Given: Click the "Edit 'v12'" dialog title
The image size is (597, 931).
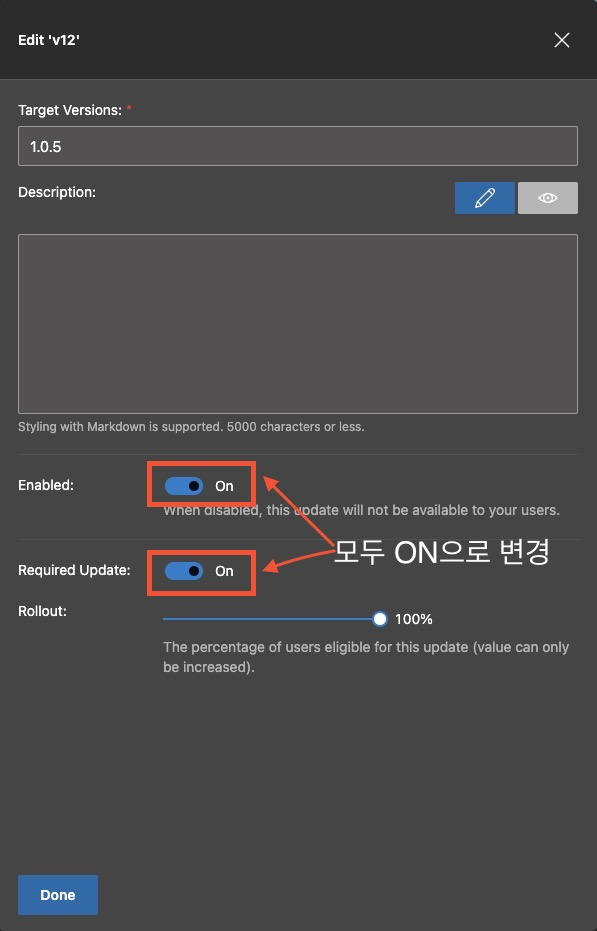Looking at the screenshot, I should 49,40.
